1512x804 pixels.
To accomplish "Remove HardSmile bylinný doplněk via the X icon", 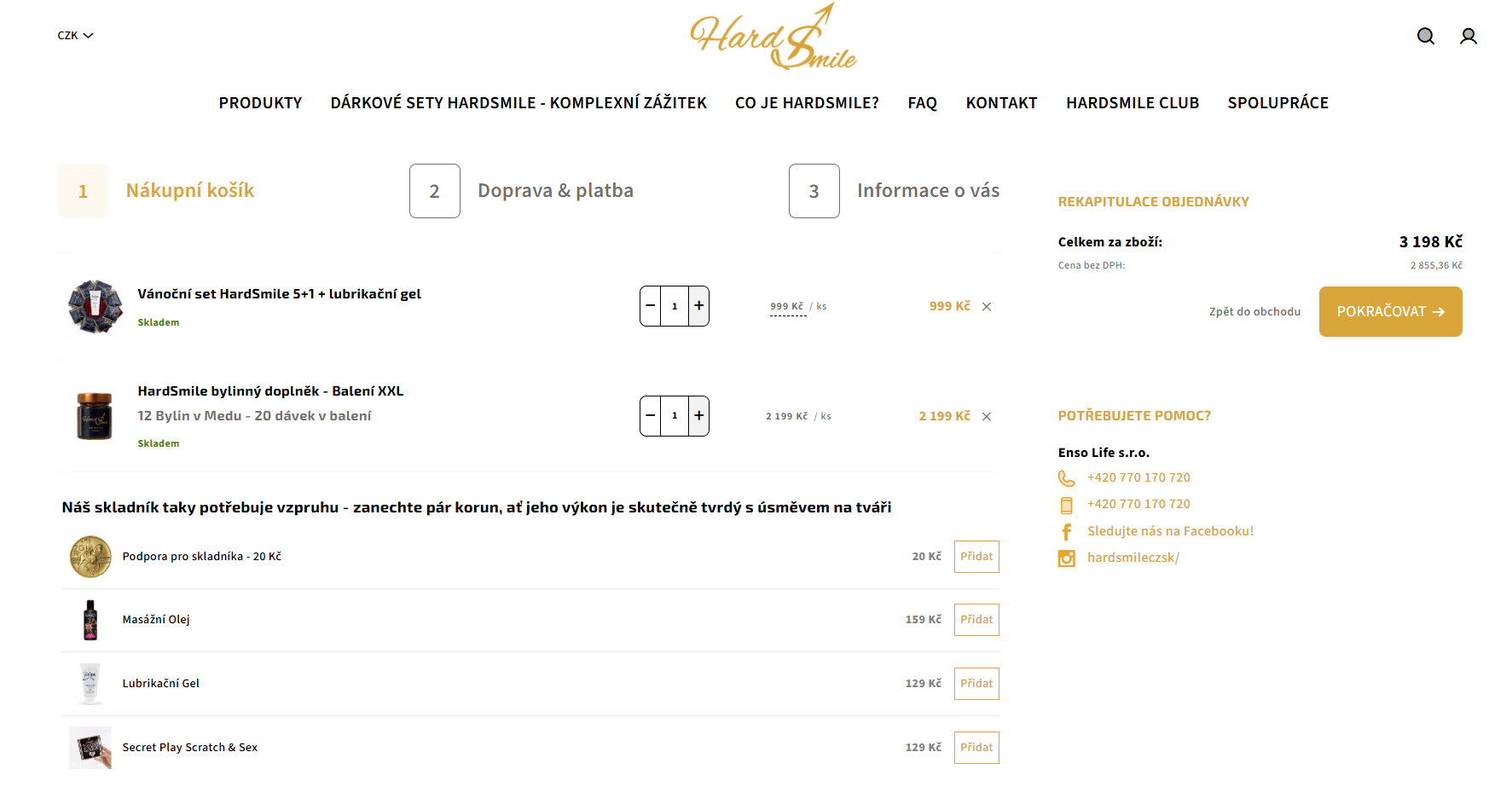I will 987,416.
